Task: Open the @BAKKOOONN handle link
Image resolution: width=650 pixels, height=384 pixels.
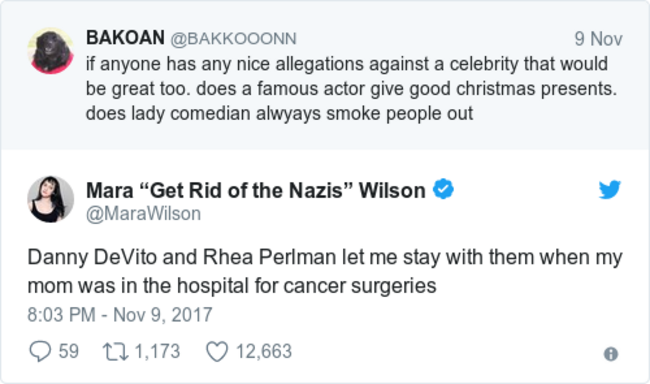Action: click(x=233, y=39)
